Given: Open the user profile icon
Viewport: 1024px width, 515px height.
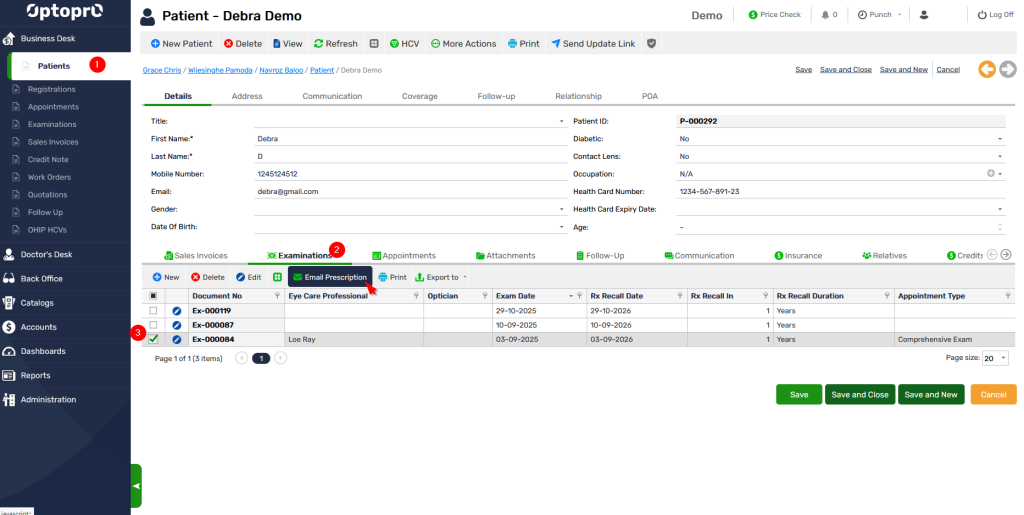Looking at the screenshot, I should pos(923,15).
